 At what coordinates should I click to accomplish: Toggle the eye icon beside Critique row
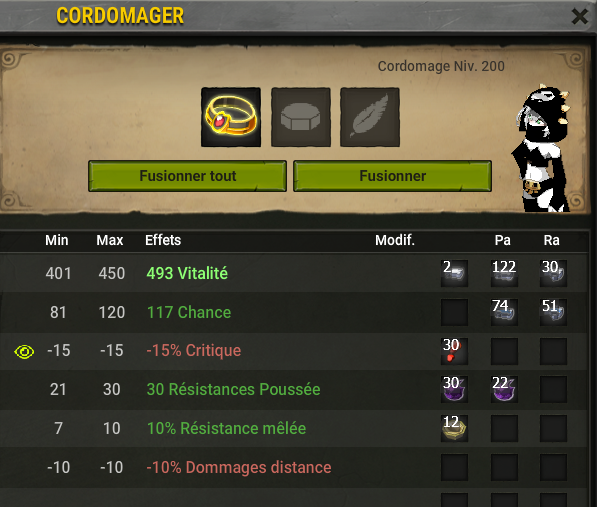(x=24, y=351)
